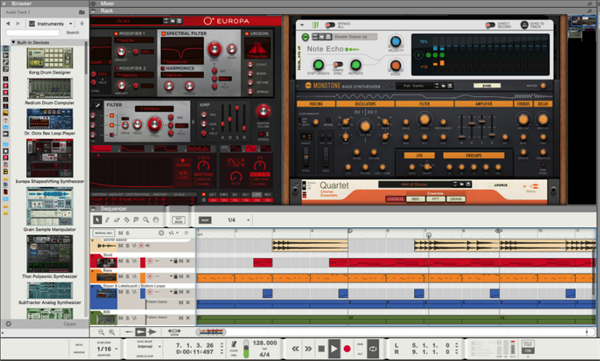The width and height of the screenshot is (600, 361).
Task: Switch to the OSCILLATORS section on Monotone
Action: point(365,104)
